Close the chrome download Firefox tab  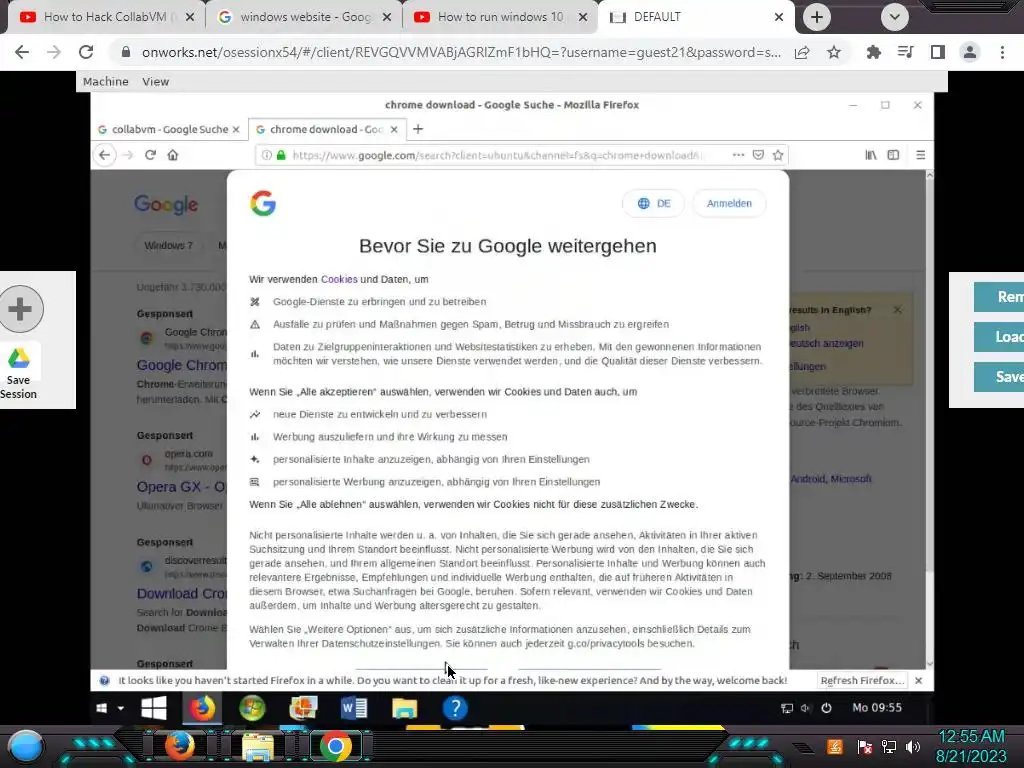point(394,129)
